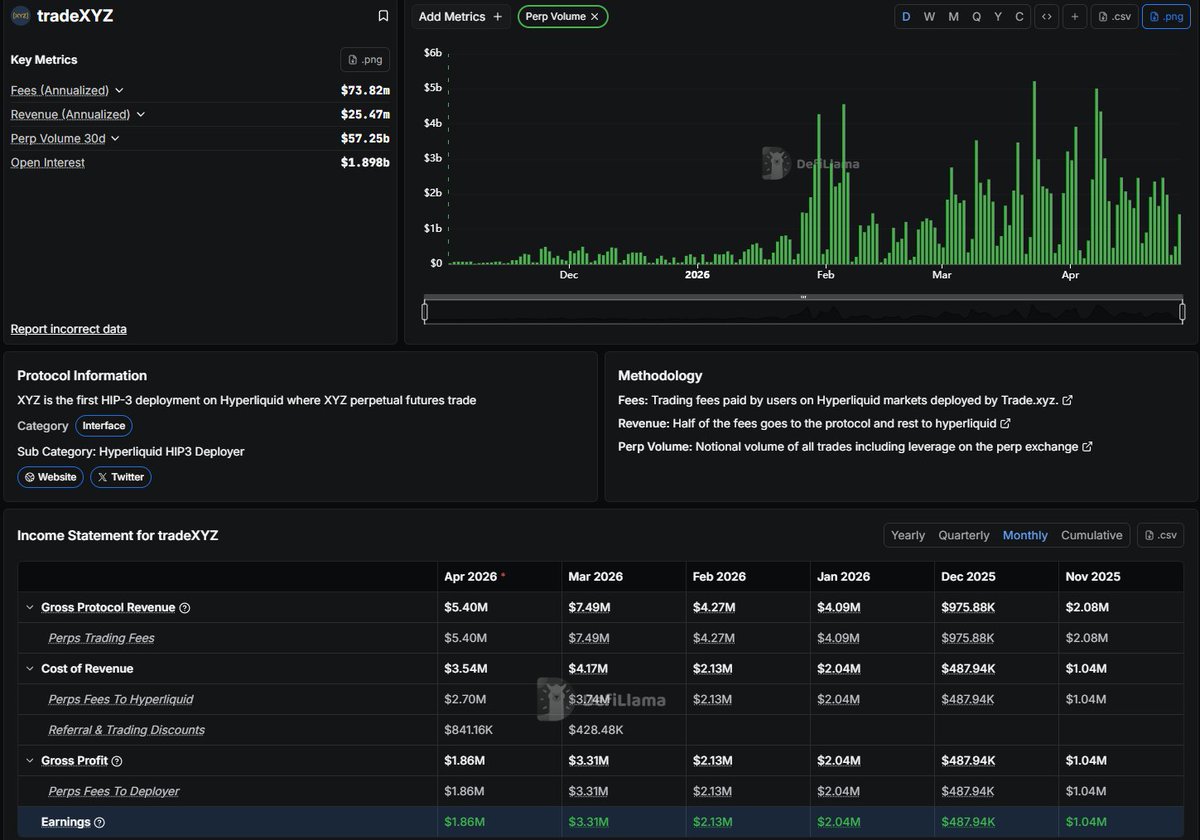The image size is (1200, 840).
Task: Collapse the Gross Protocol Revenue row
Action: (x=29, y=607)
